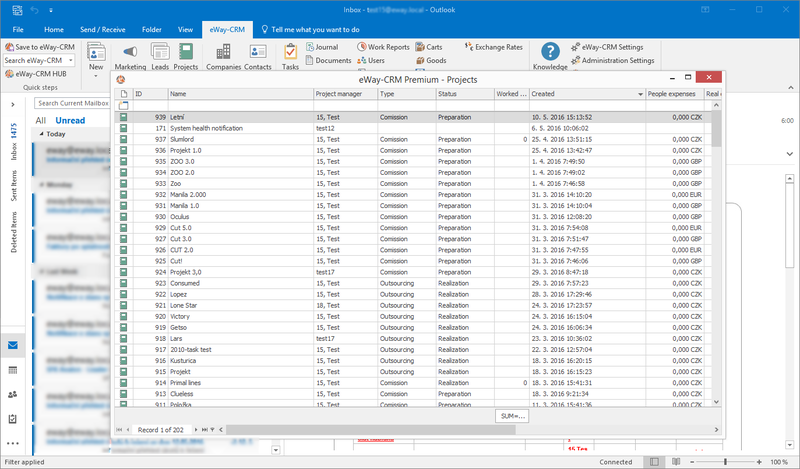800x469 pixels.
Task: Open the Leads module
Action: pyautogui.click(x=160, y=56)
